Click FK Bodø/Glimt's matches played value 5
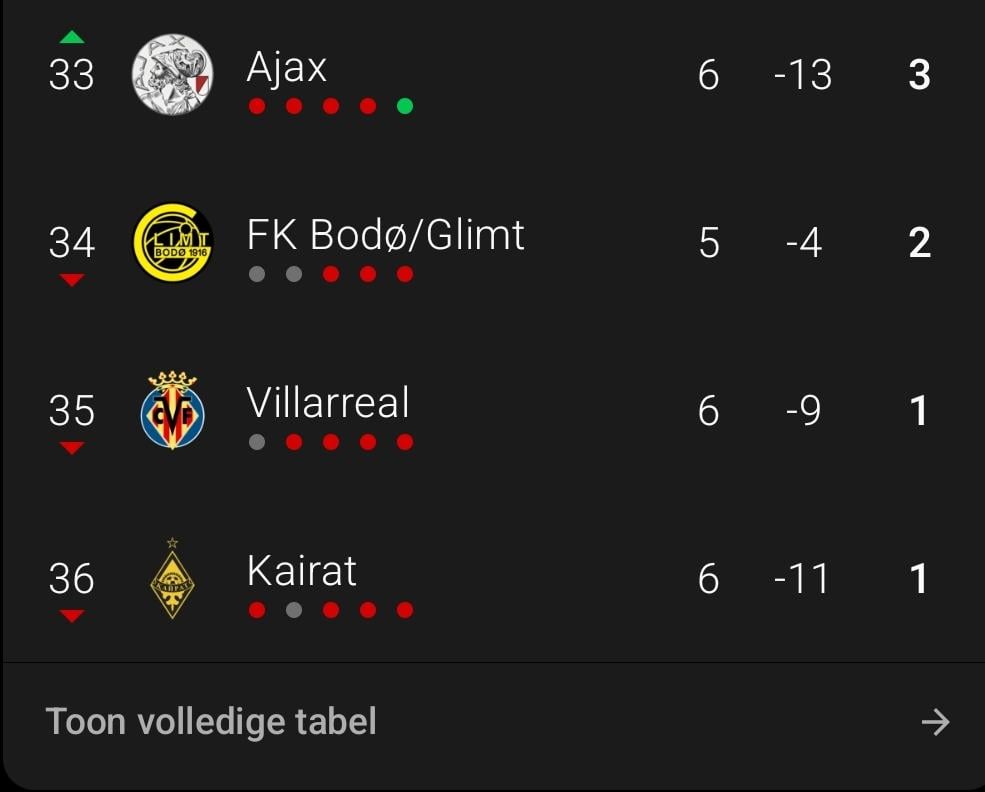985x792 pixels. point(708,243)
